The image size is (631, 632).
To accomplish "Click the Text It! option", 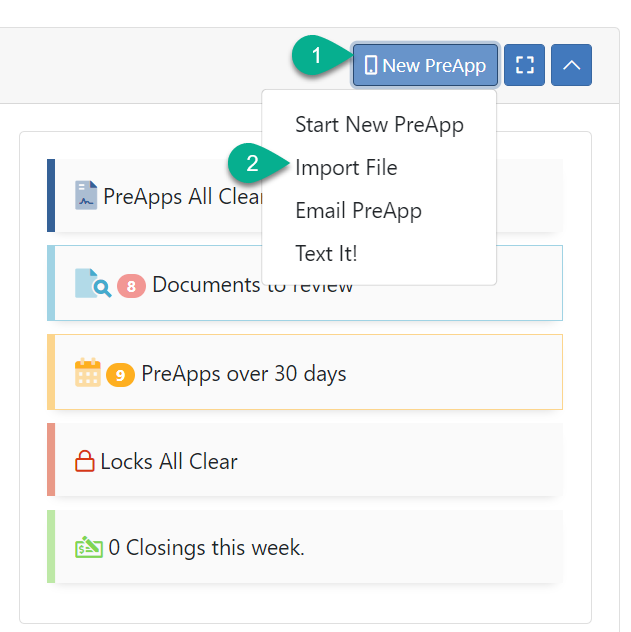I will 326,254.
